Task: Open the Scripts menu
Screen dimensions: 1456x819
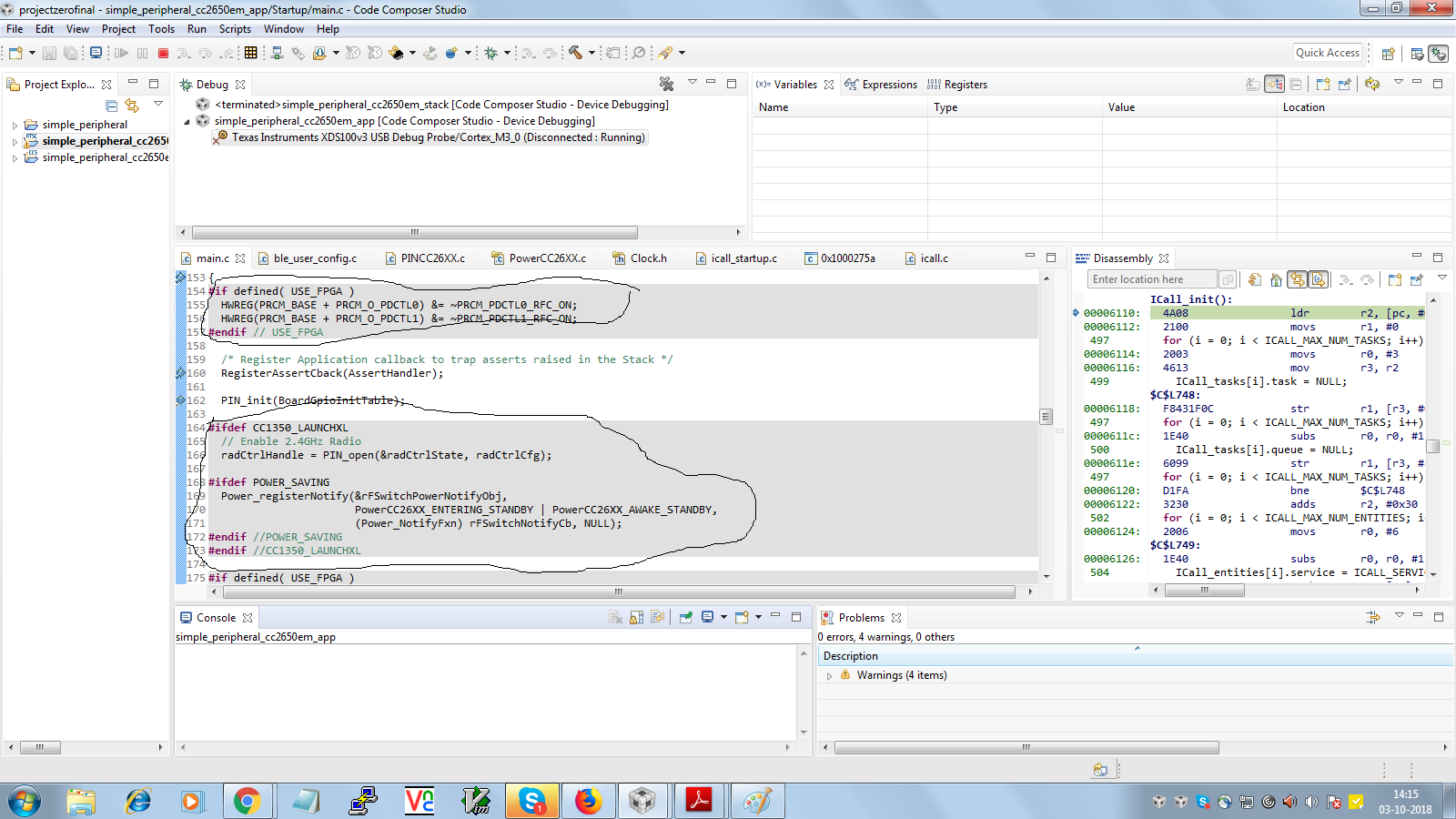Action: 235,29
